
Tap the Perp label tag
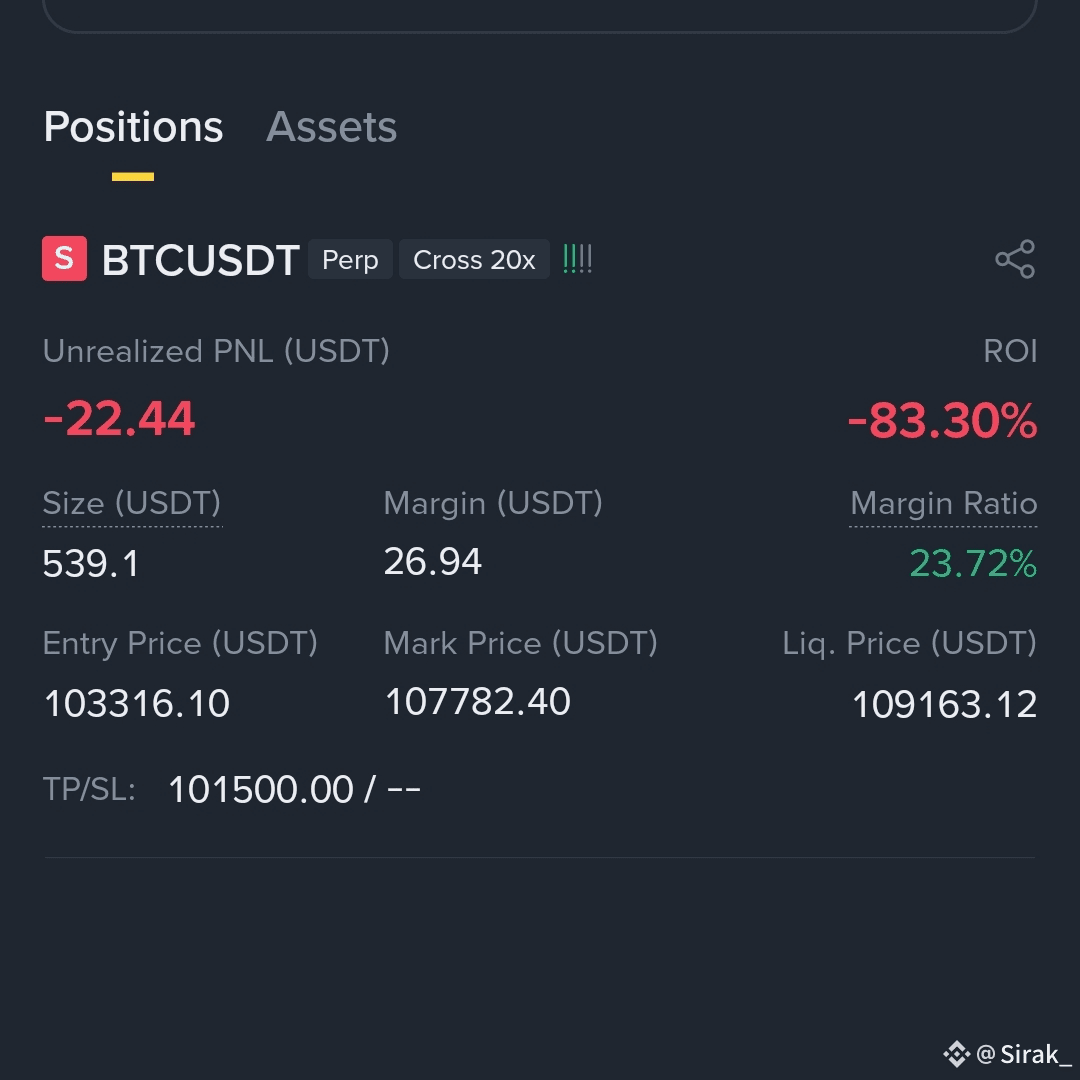click(350, 260)
